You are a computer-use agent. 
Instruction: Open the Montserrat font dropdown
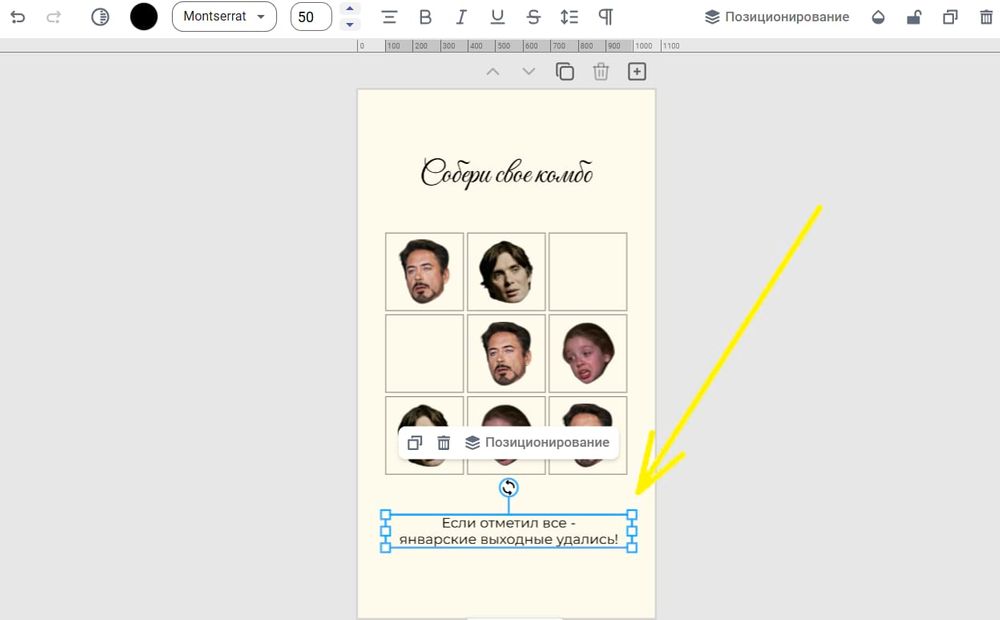(x=224, y=17)
